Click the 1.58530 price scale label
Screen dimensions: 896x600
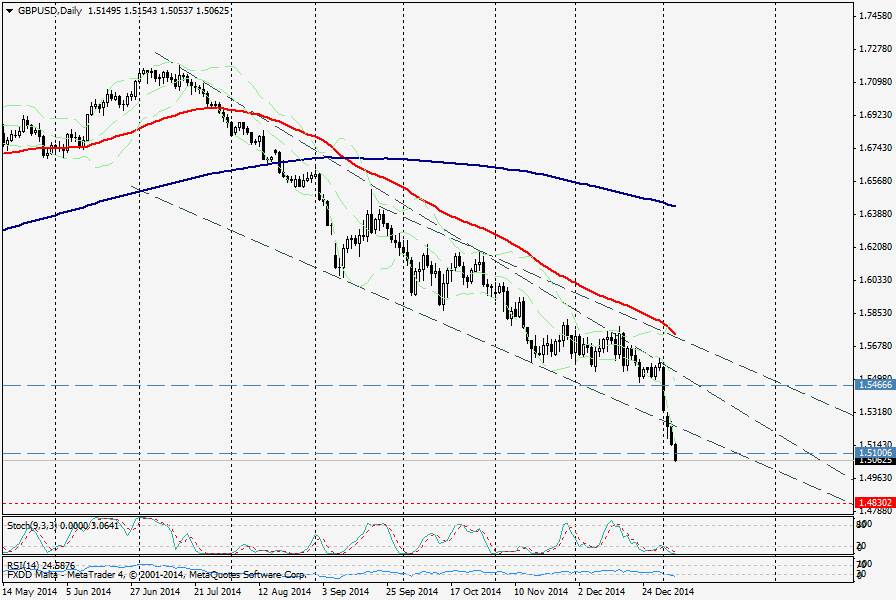[876, 313]
